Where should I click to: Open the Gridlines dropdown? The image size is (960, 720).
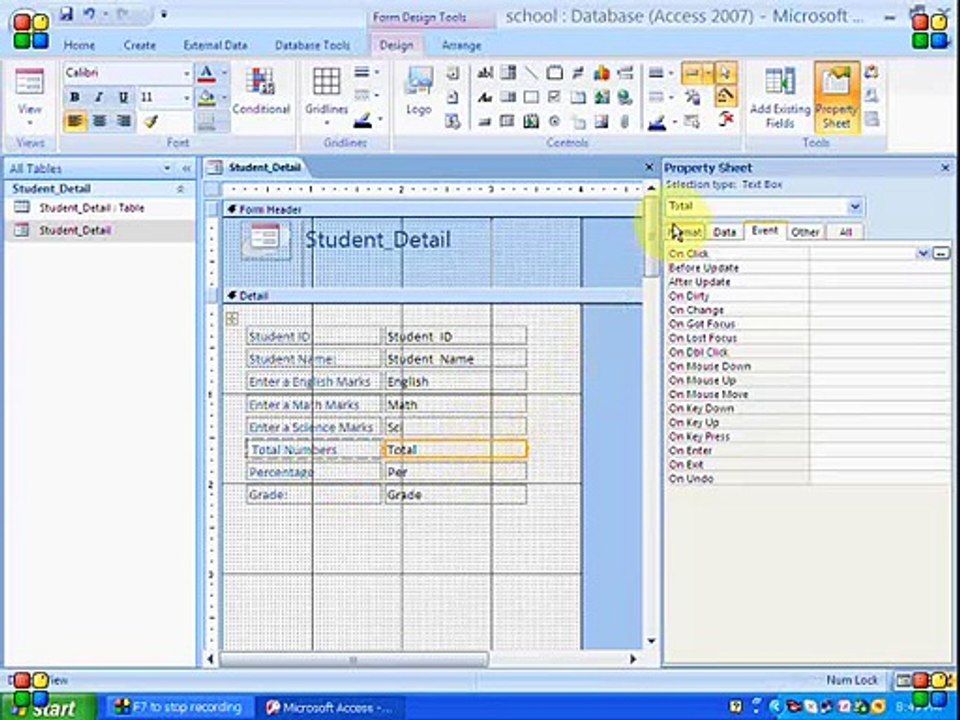coord(326,123)
